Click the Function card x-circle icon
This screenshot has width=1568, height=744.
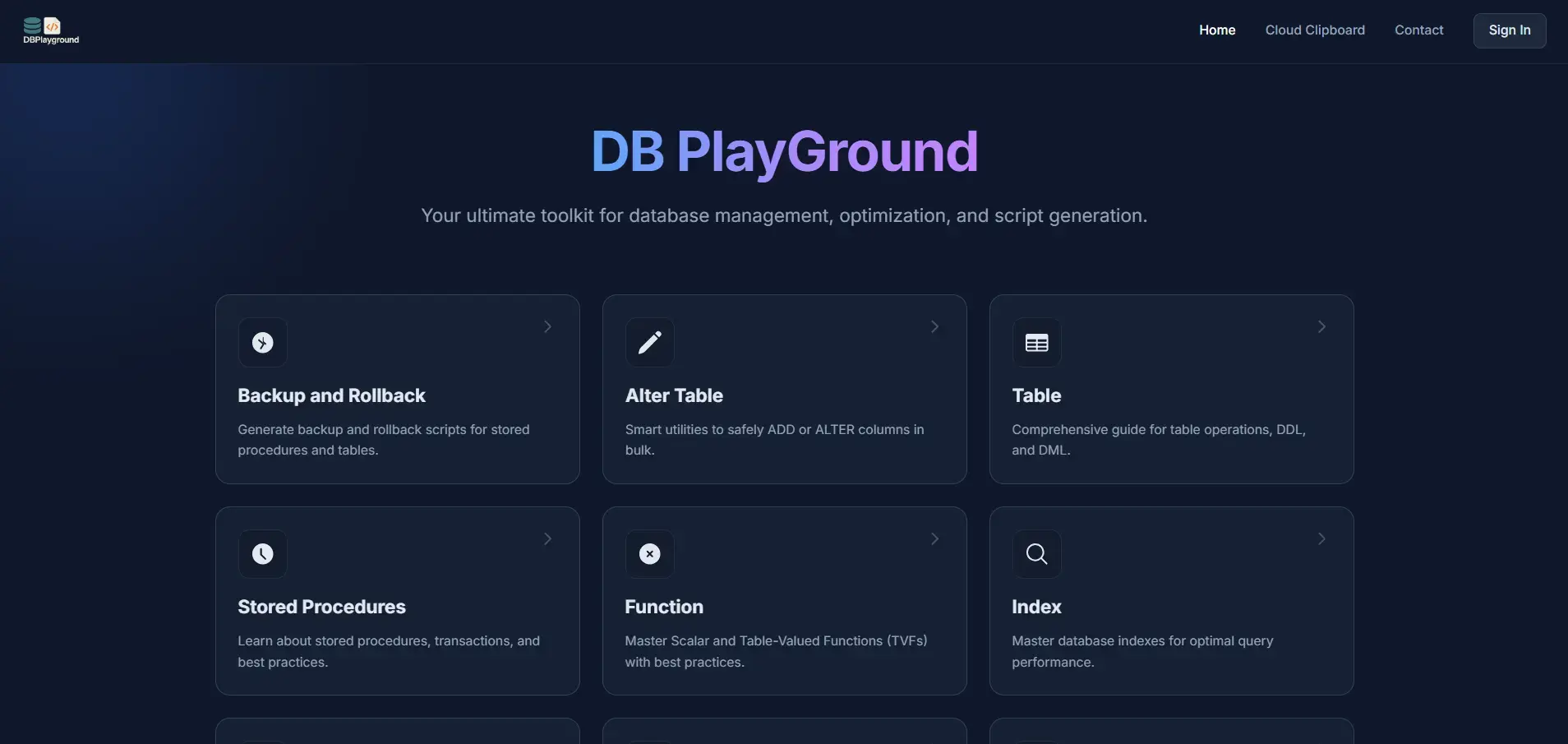(650, 554)
